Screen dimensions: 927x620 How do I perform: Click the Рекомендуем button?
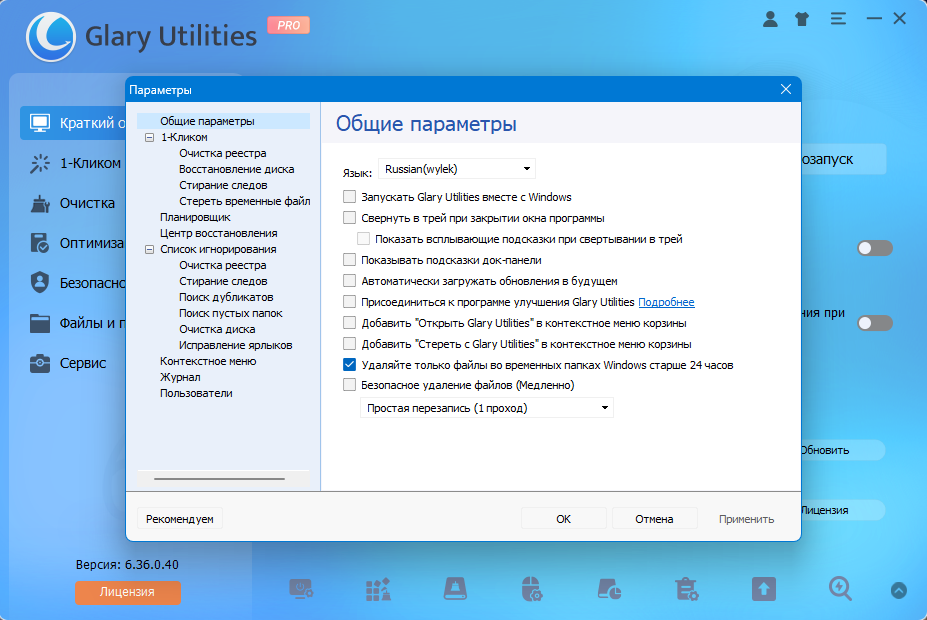click(x=180, y=518)
